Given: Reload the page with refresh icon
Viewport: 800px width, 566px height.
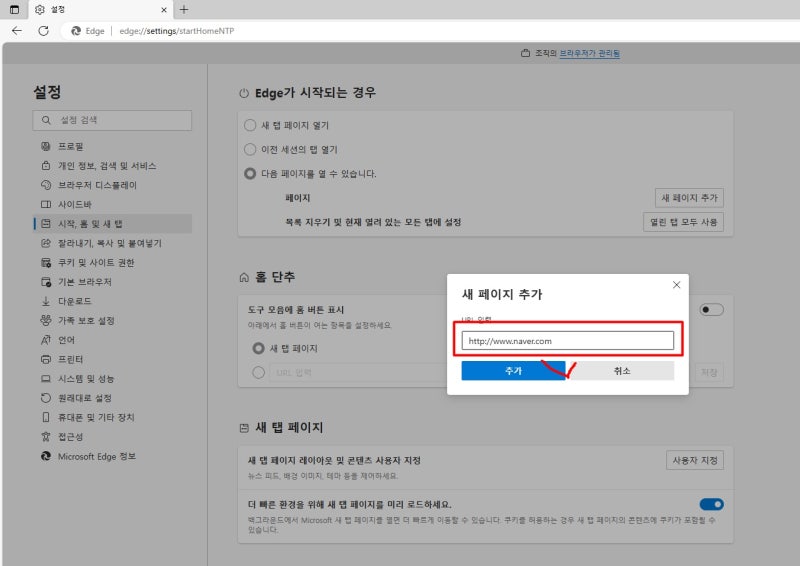Looking at the screenshot, I should pyautogui.click(x=44, y=31).
